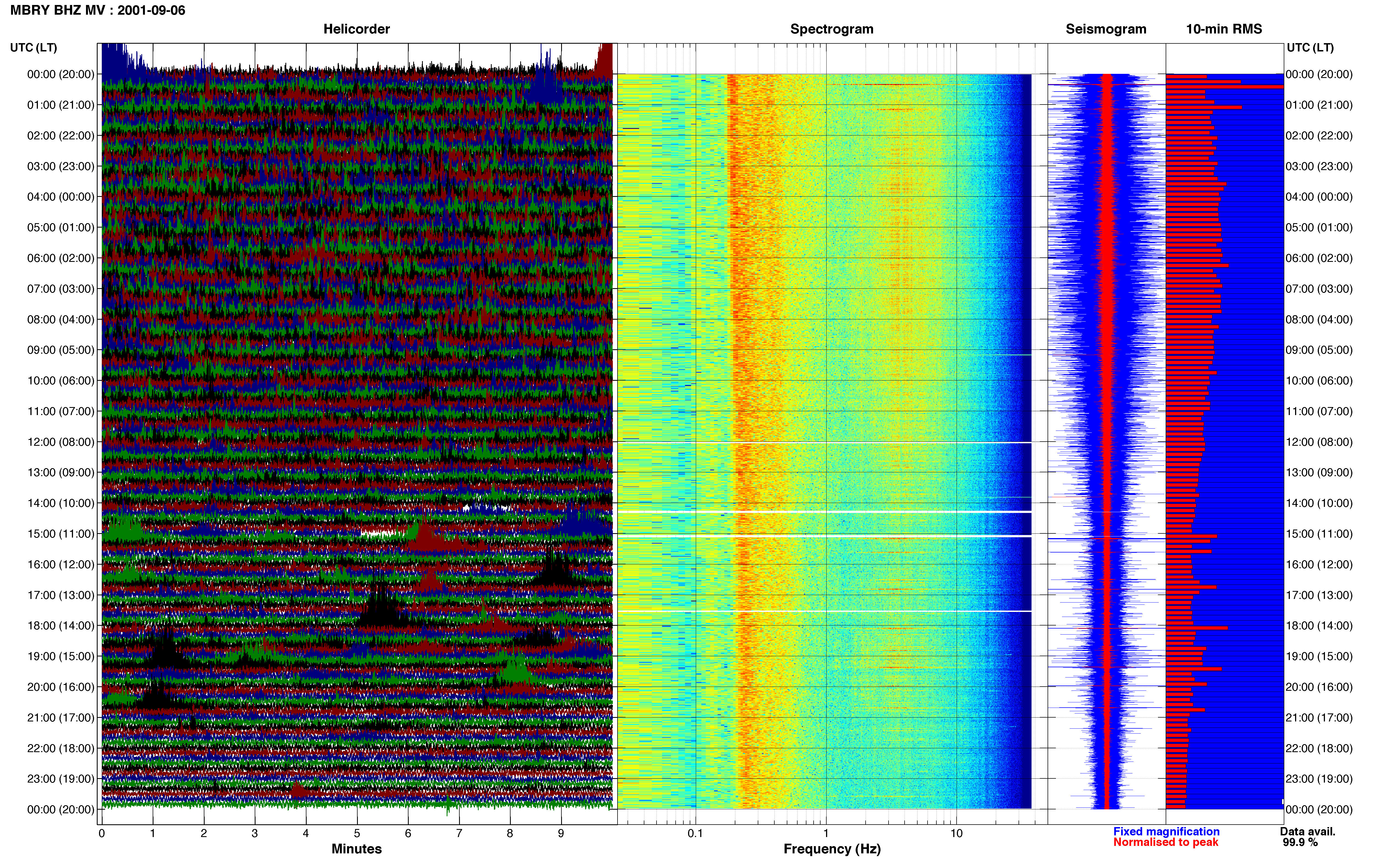Click the '10' tick on the Frequency axis
The height and width of the screenshot is (868, 1388).
point(956,833)
